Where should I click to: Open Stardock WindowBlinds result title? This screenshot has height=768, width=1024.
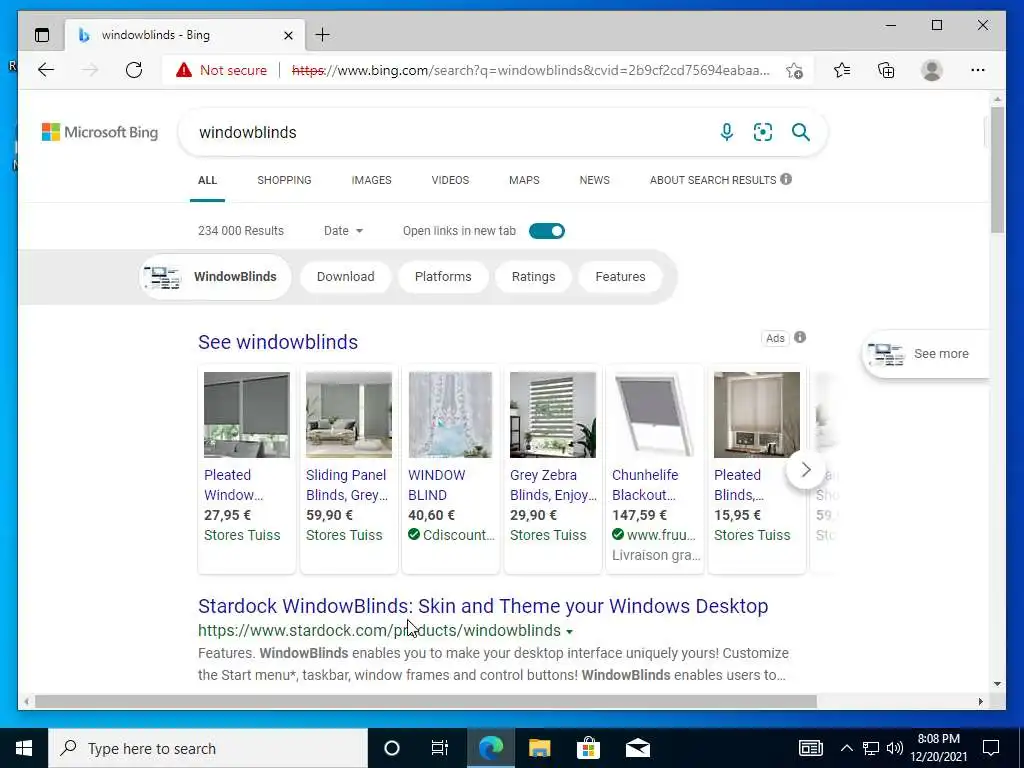tap(483, 606)
